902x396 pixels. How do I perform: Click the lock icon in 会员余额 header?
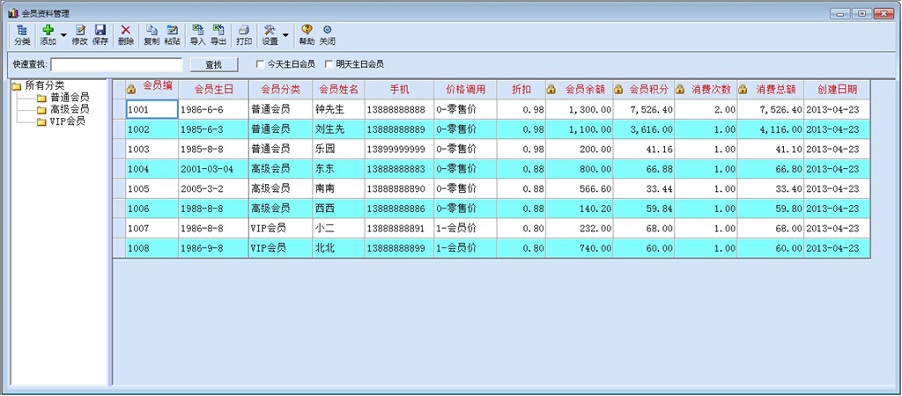click(551, 89)
